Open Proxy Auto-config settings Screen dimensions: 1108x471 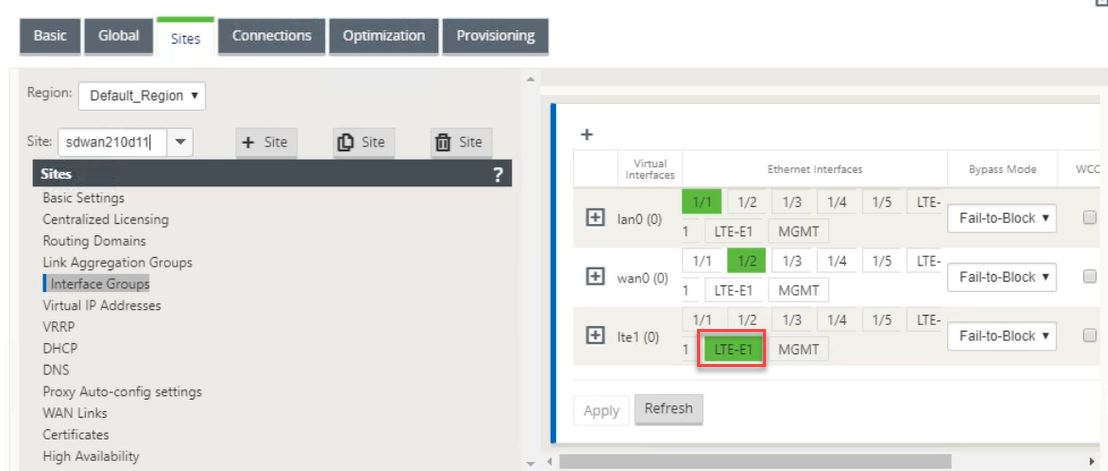(x=122, y=391)
